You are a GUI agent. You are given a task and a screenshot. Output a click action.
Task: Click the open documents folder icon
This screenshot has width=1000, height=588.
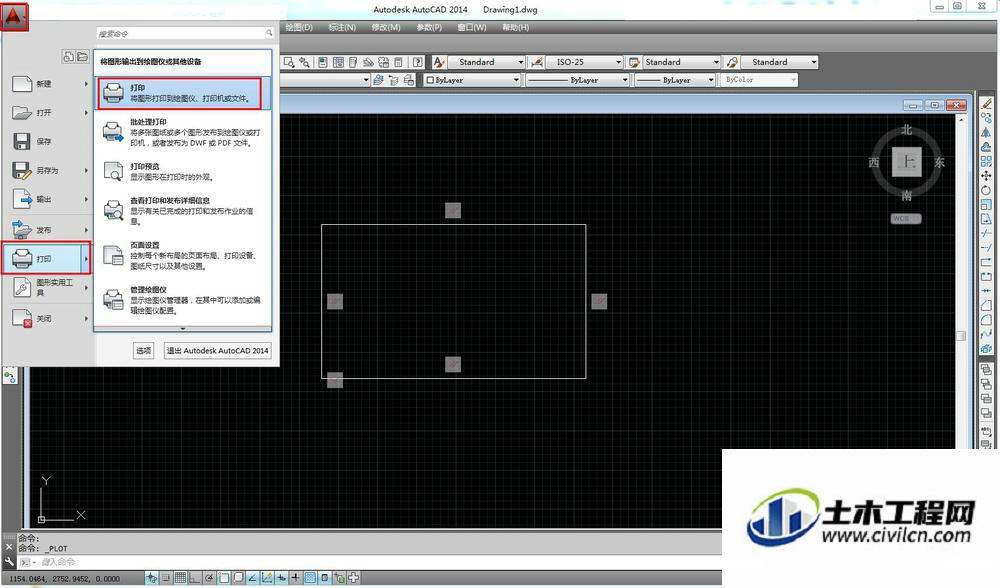point(82,57)
